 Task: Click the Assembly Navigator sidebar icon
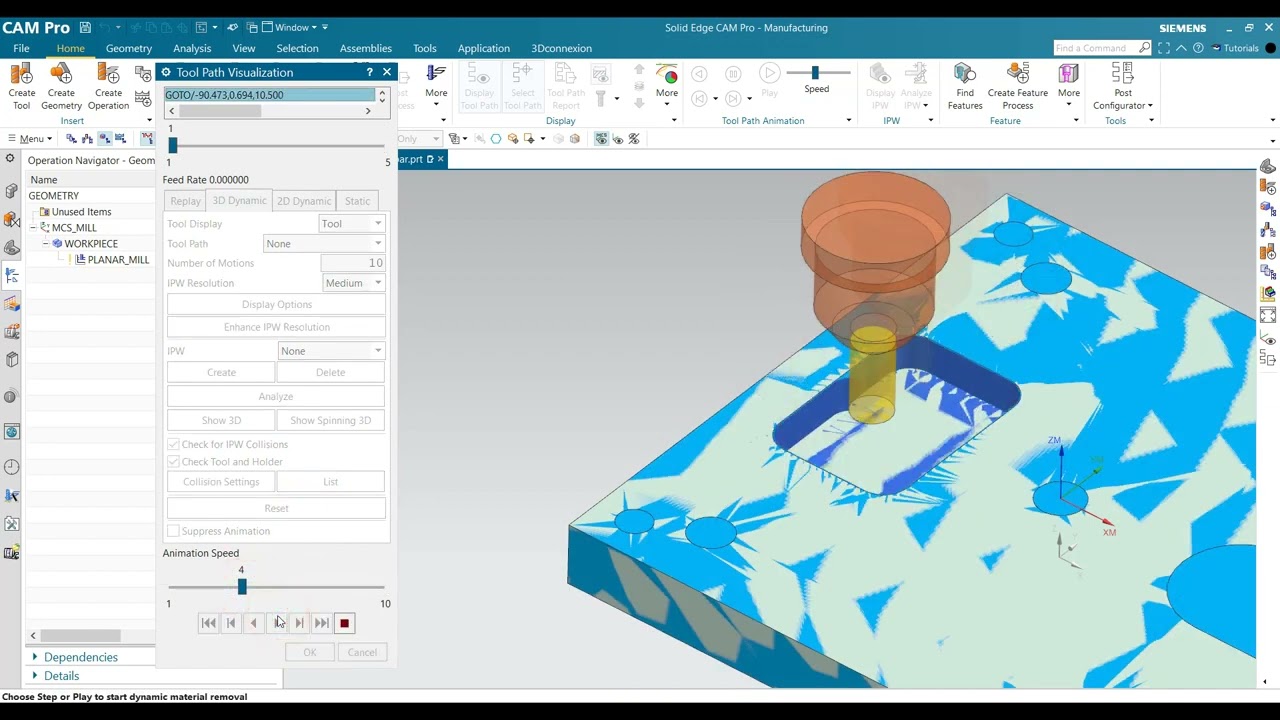pyautogui.click(x=12, y=192)
